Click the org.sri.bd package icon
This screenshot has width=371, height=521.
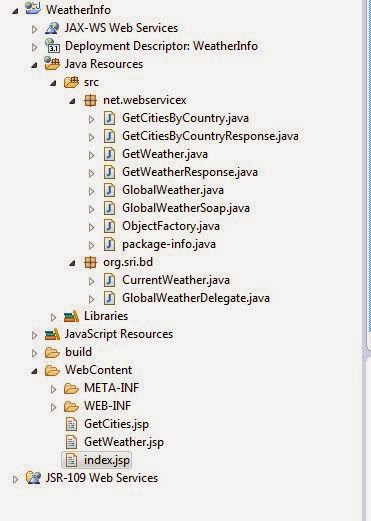point(90,262)
